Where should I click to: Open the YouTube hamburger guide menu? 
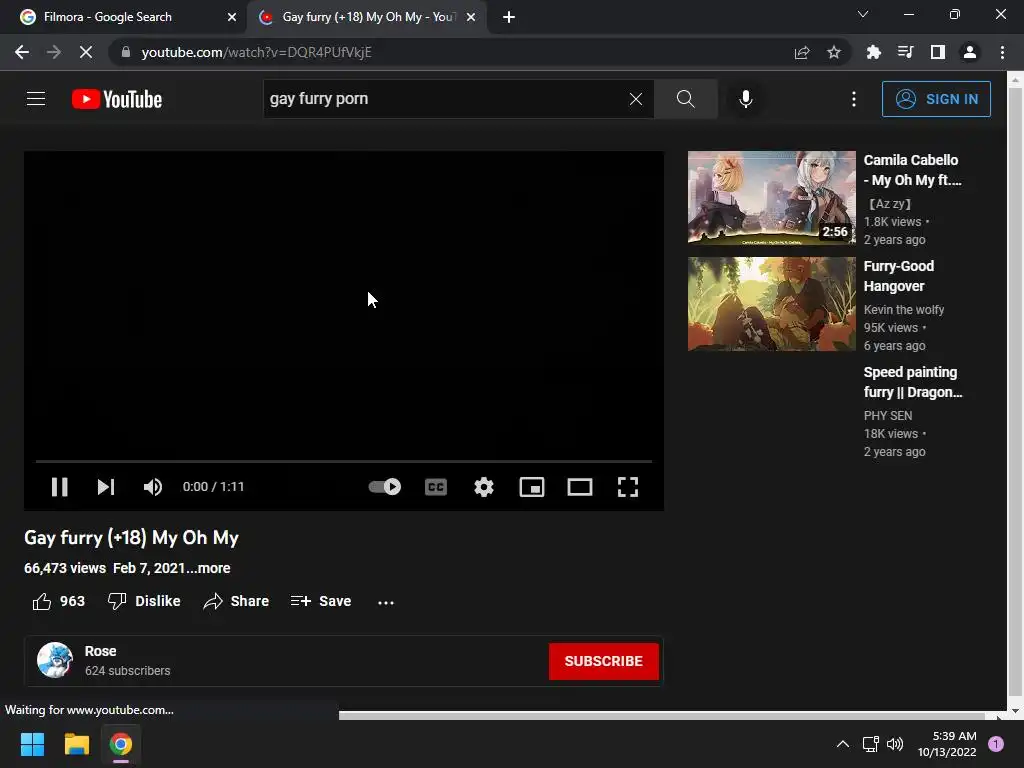(x=36, y=99)
